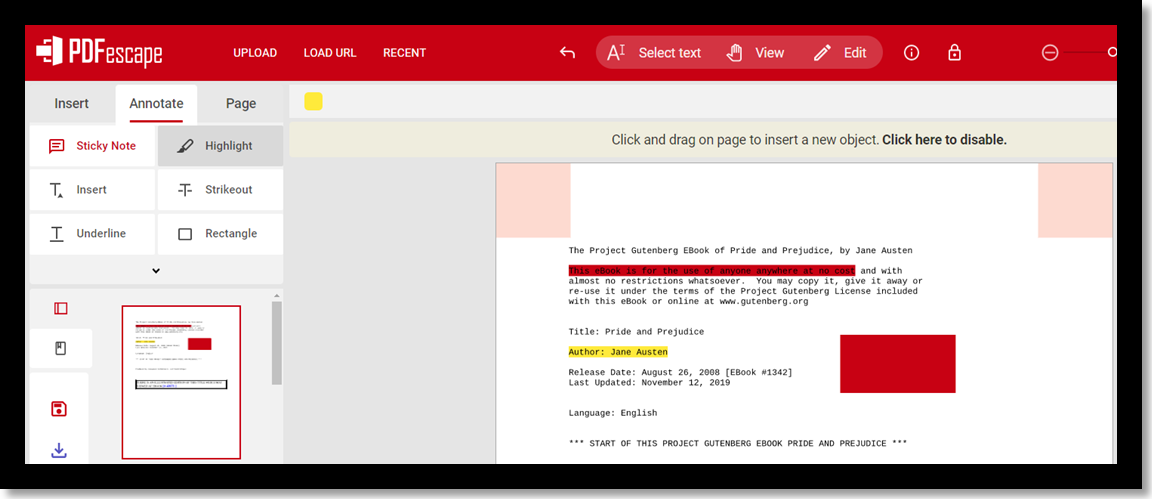Open LOAD URL option
This screenshot has height=499, width=1152.
(x=330, y=53)
